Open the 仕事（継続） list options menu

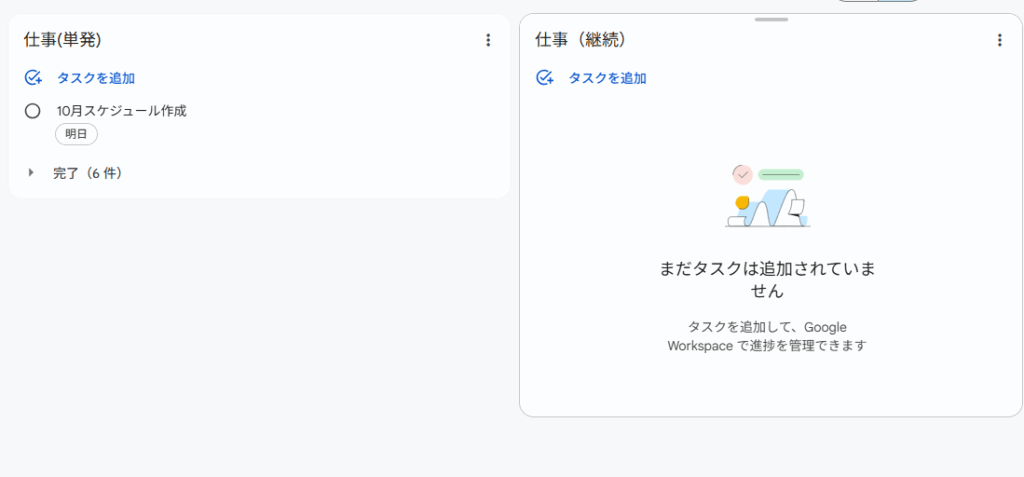[999, 40]
